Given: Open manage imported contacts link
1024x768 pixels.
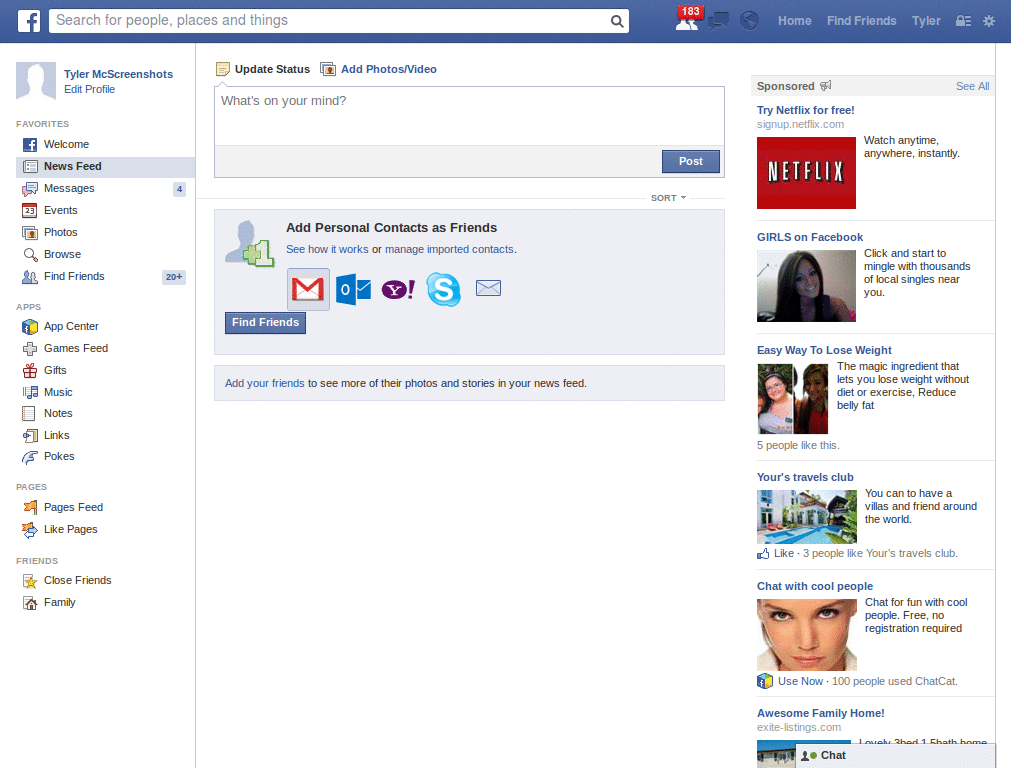Looking at the screenshot, I should pos(449,249).
